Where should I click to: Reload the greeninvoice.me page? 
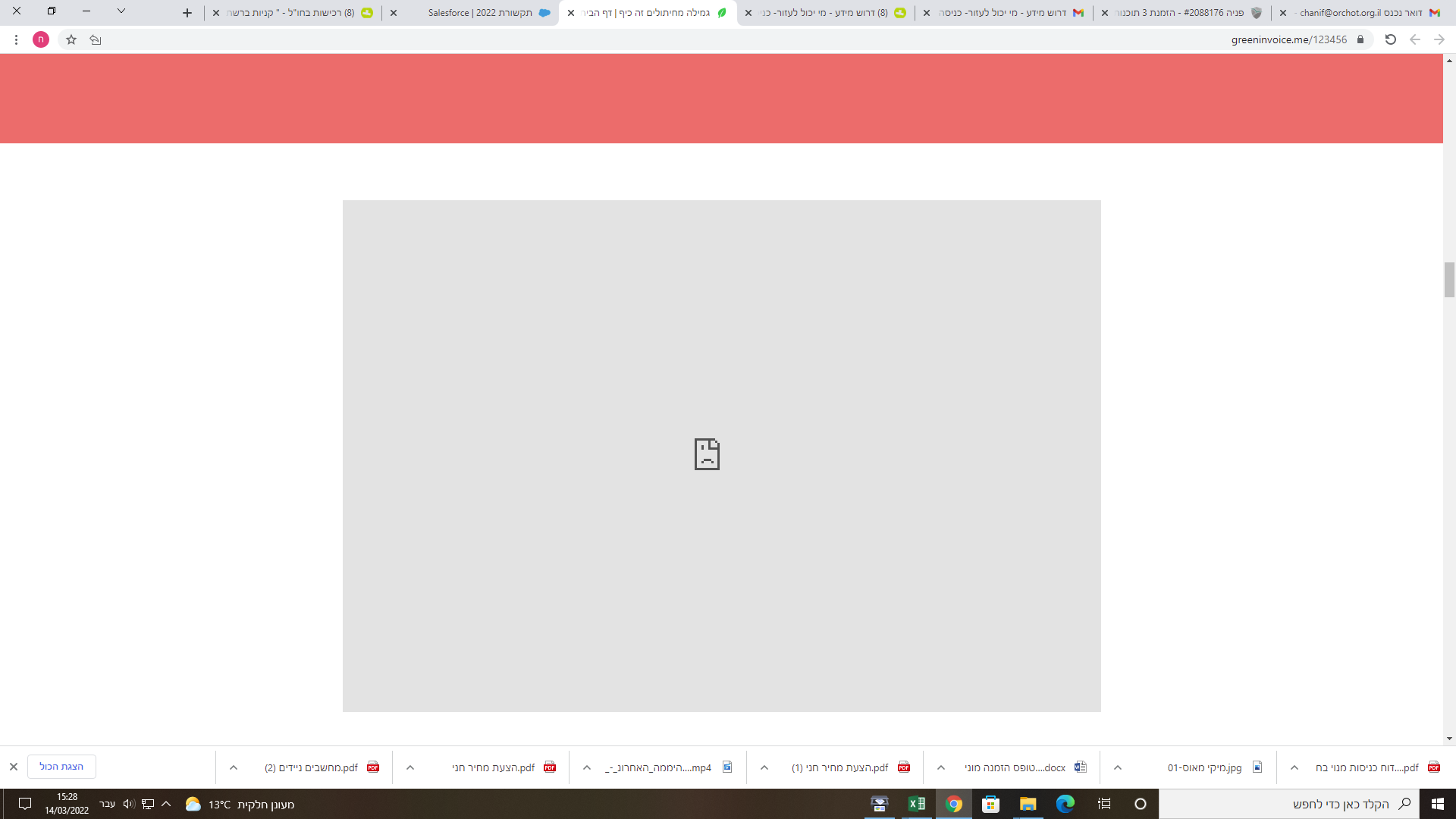coord(1390,39)
